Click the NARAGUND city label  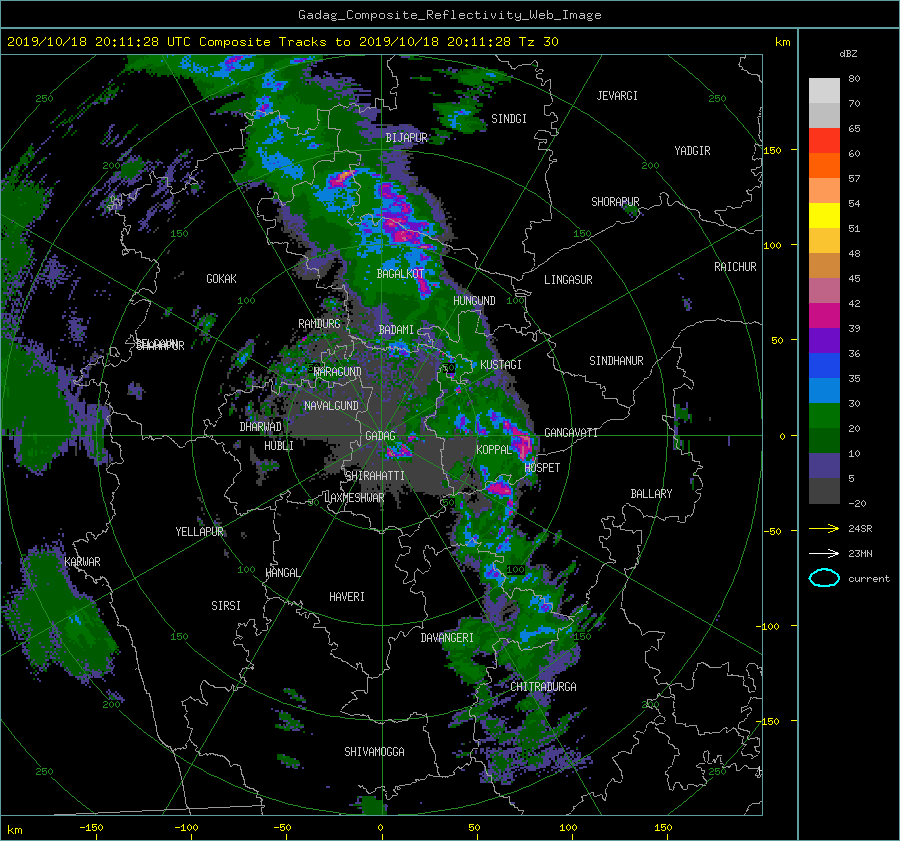338,371
